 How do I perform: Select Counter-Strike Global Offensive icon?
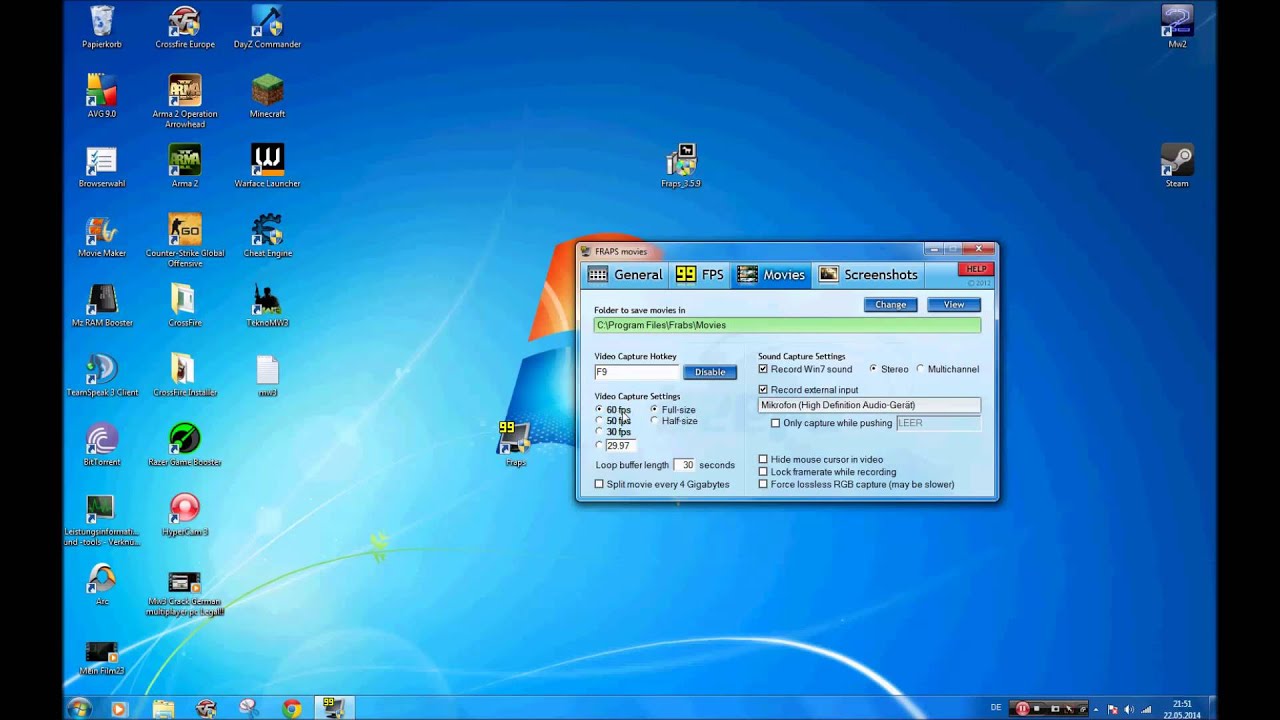[x=185, y=242]
